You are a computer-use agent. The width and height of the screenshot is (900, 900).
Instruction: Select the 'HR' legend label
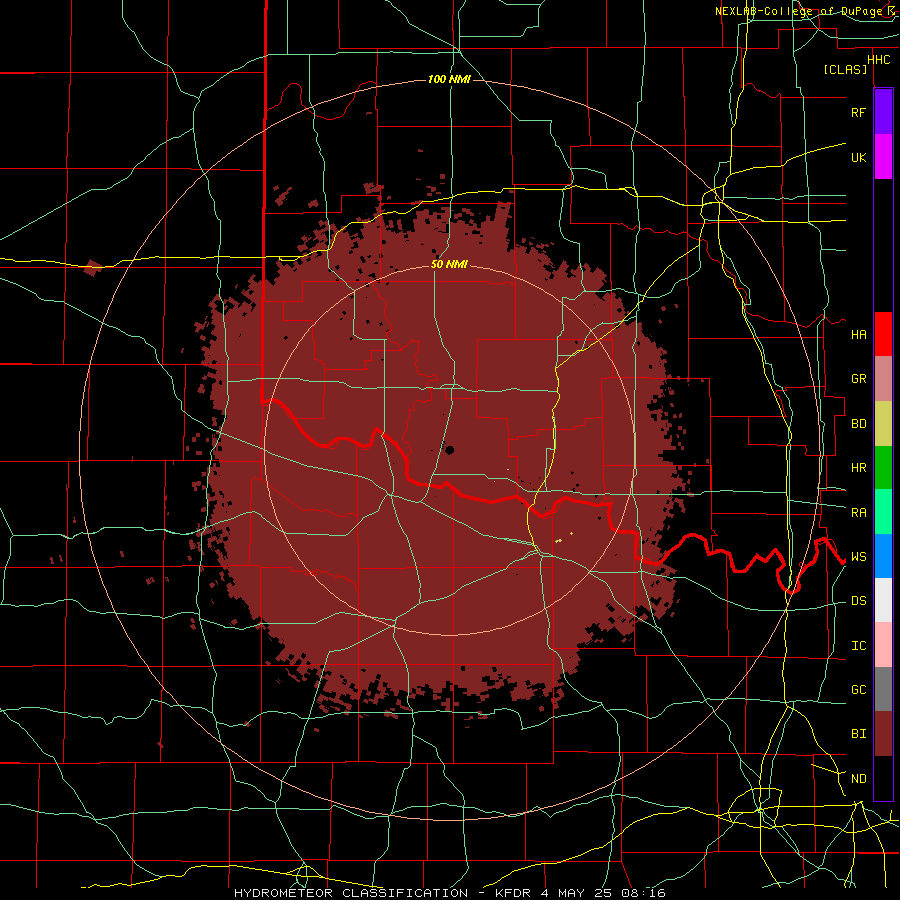(x=858, y=468)
